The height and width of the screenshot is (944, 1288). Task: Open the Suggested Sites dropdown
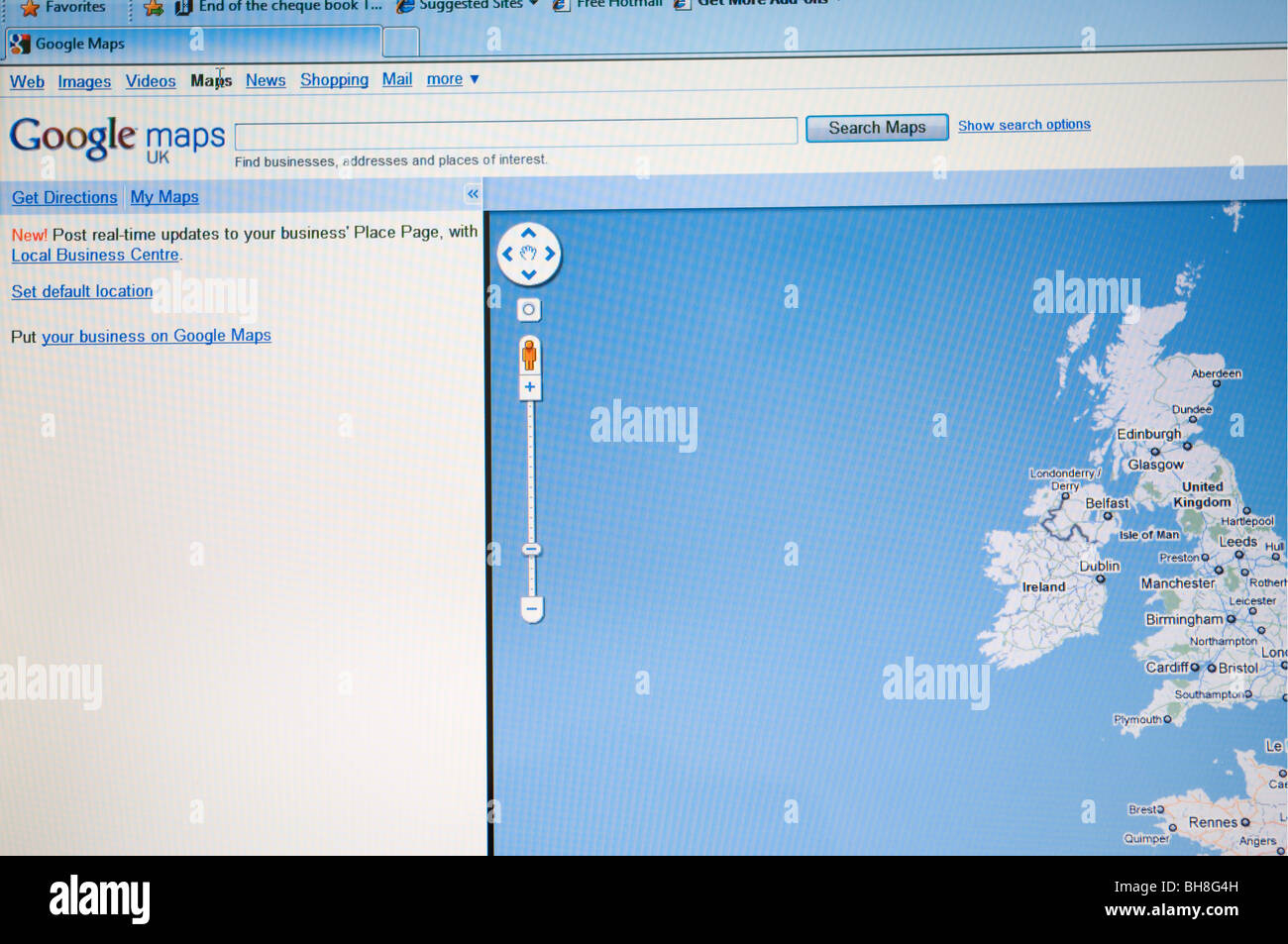(467, 5)
